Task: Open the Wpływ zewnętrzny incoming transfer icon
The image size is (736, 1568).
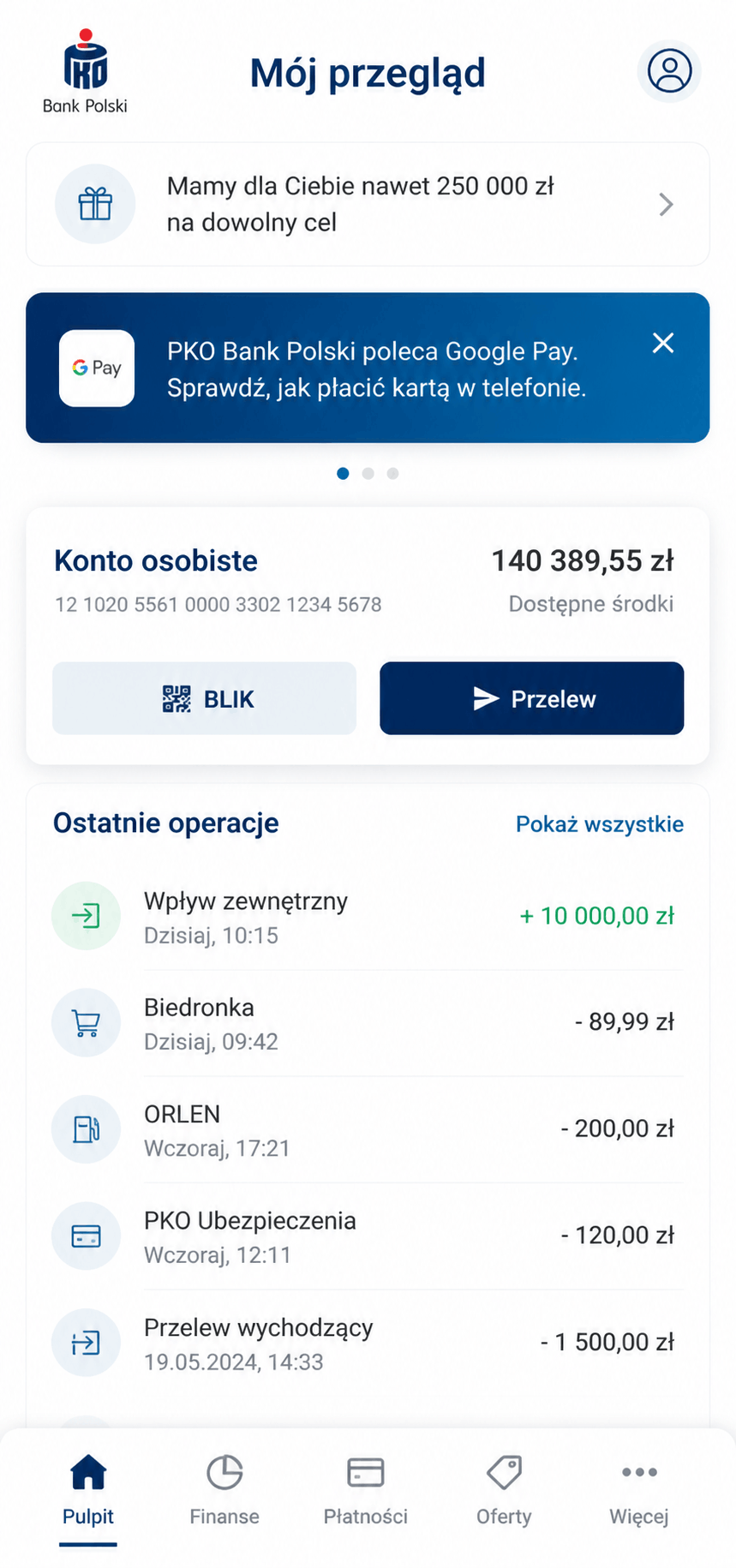Action: point(86,916)
